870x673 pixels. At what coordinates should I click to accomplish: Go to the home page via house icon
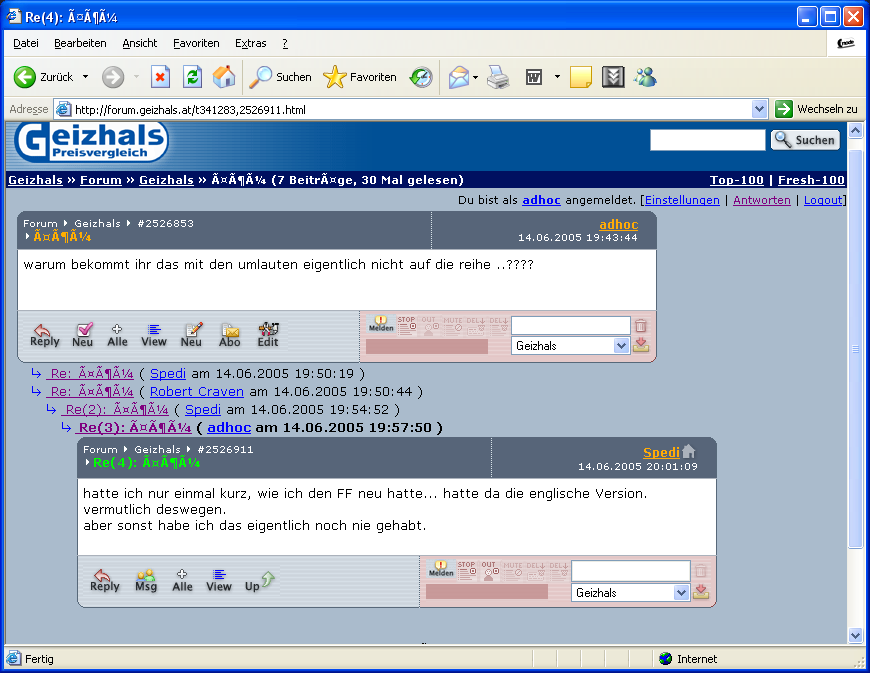click(x=224, y=77)
